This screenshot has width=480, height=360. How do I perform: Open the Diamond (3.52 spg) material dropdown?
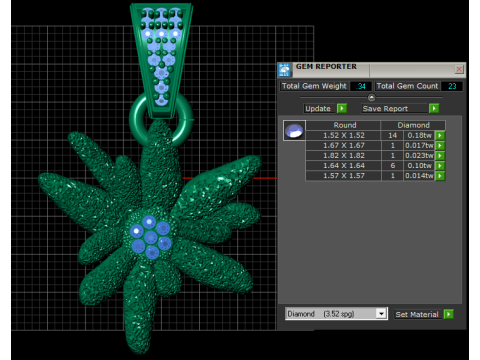pos(381,314)
